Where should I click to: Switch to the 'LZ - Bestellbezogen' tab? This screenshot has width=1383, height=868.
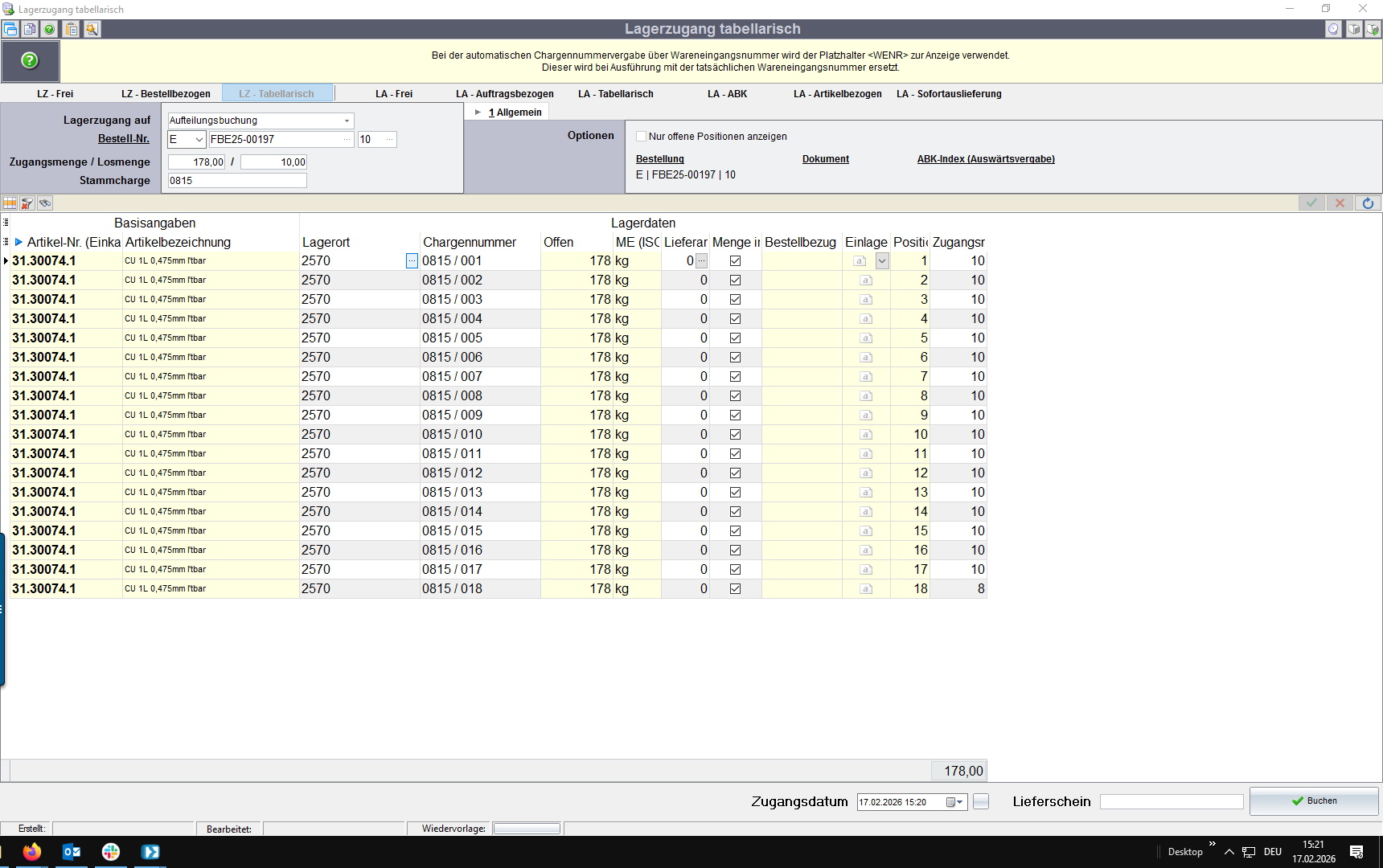tap(166, 94)
